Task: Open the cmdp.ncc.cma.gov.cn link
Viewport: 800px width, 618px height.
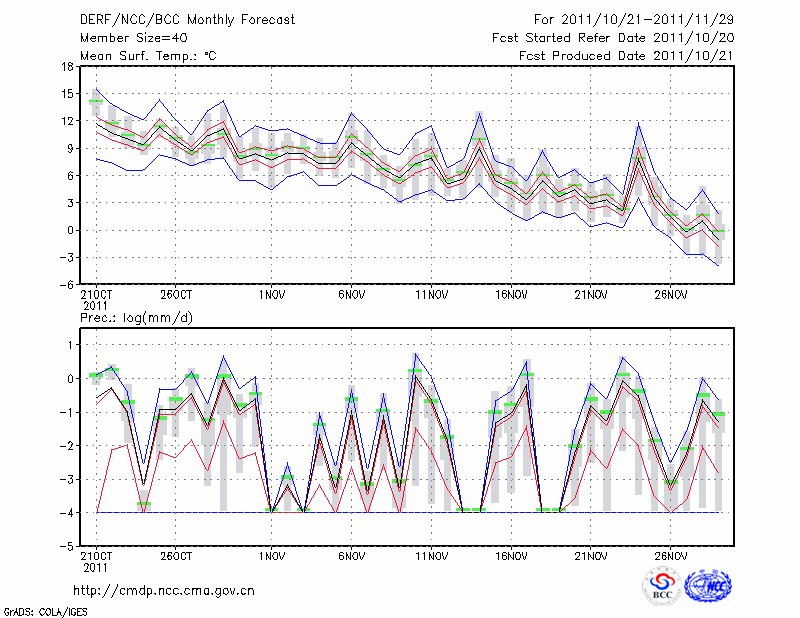Action: coord(166,590)
